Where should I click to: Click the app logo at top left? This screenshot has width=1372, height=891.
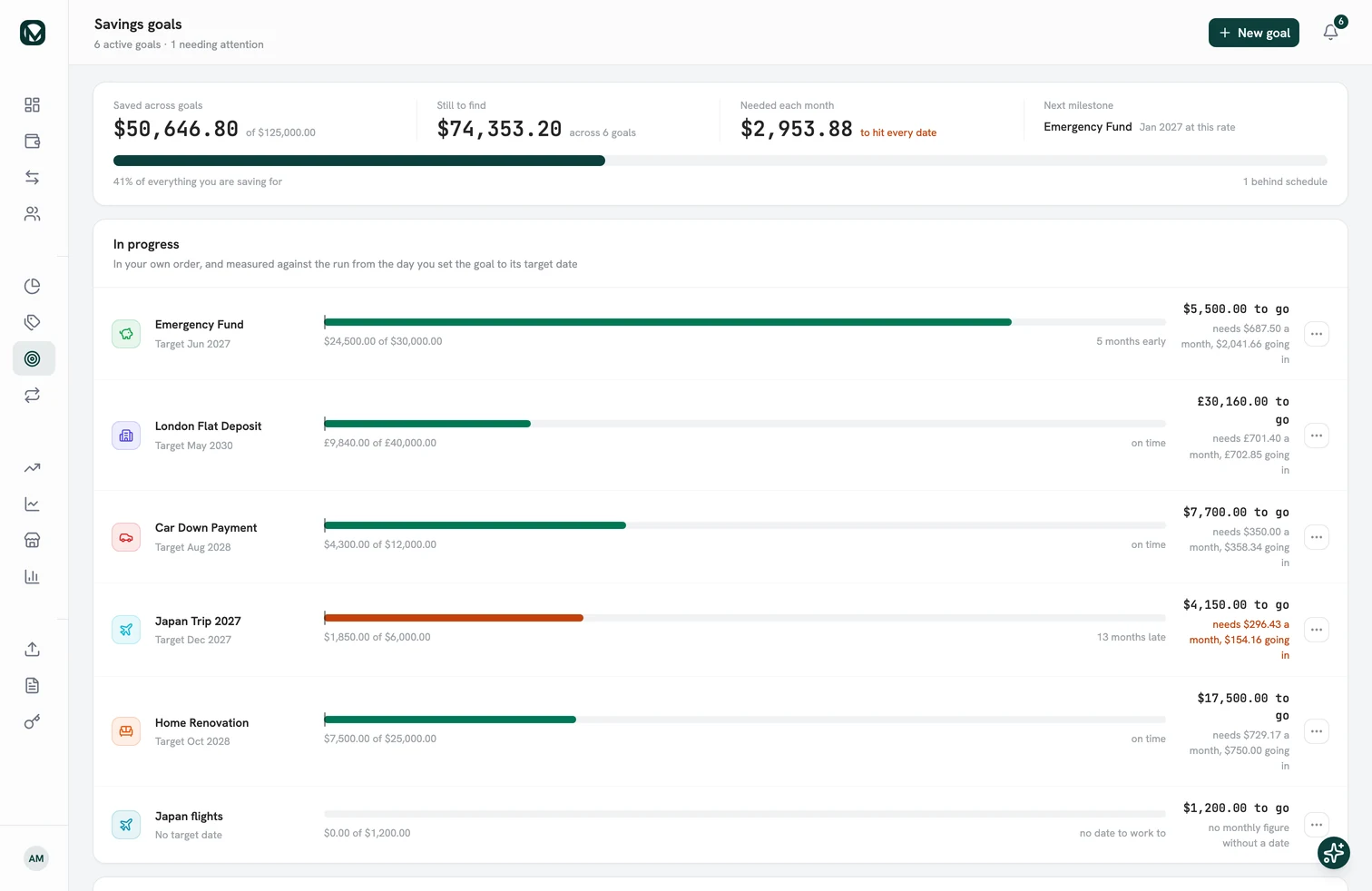tap(33, 33)
